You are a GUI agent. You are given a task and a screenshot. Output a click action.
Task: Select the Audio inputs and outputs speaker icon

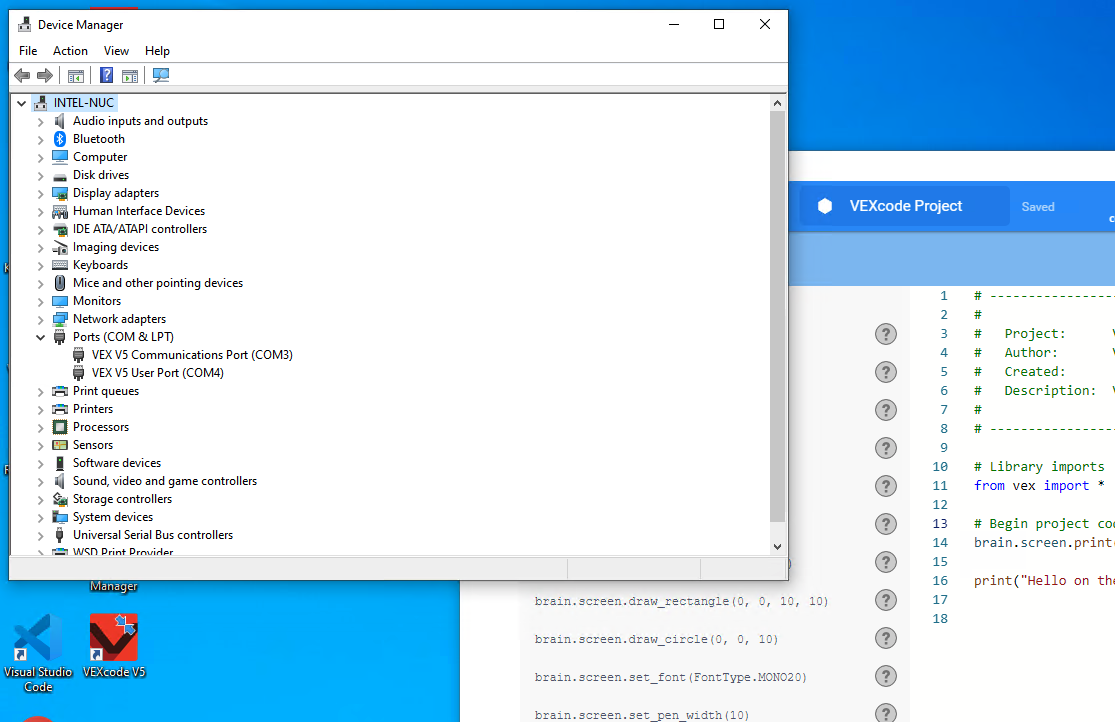(60, 121)
